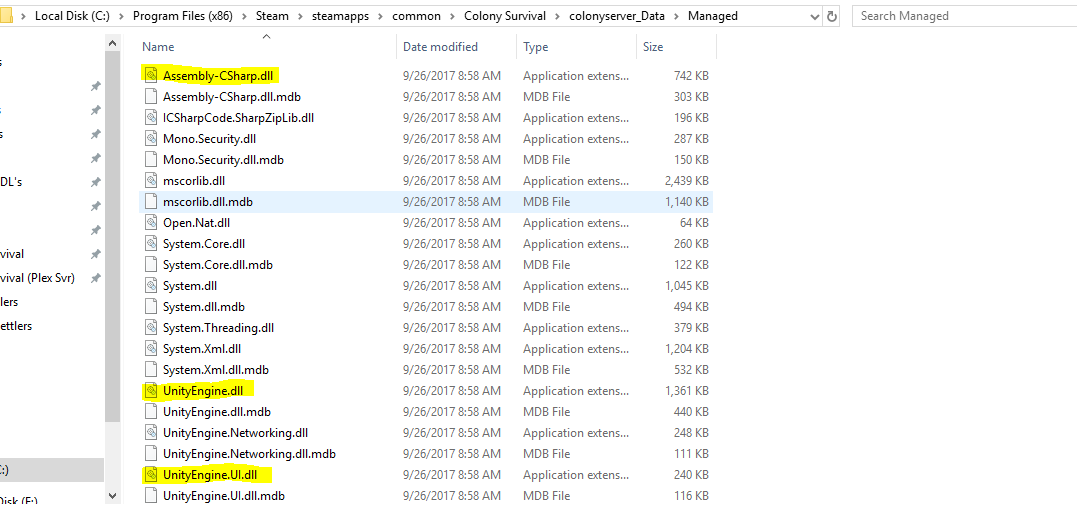Click the Open.Nat.dll file icon
Screen dimensions: 1077x515
(x=151, y=222)
